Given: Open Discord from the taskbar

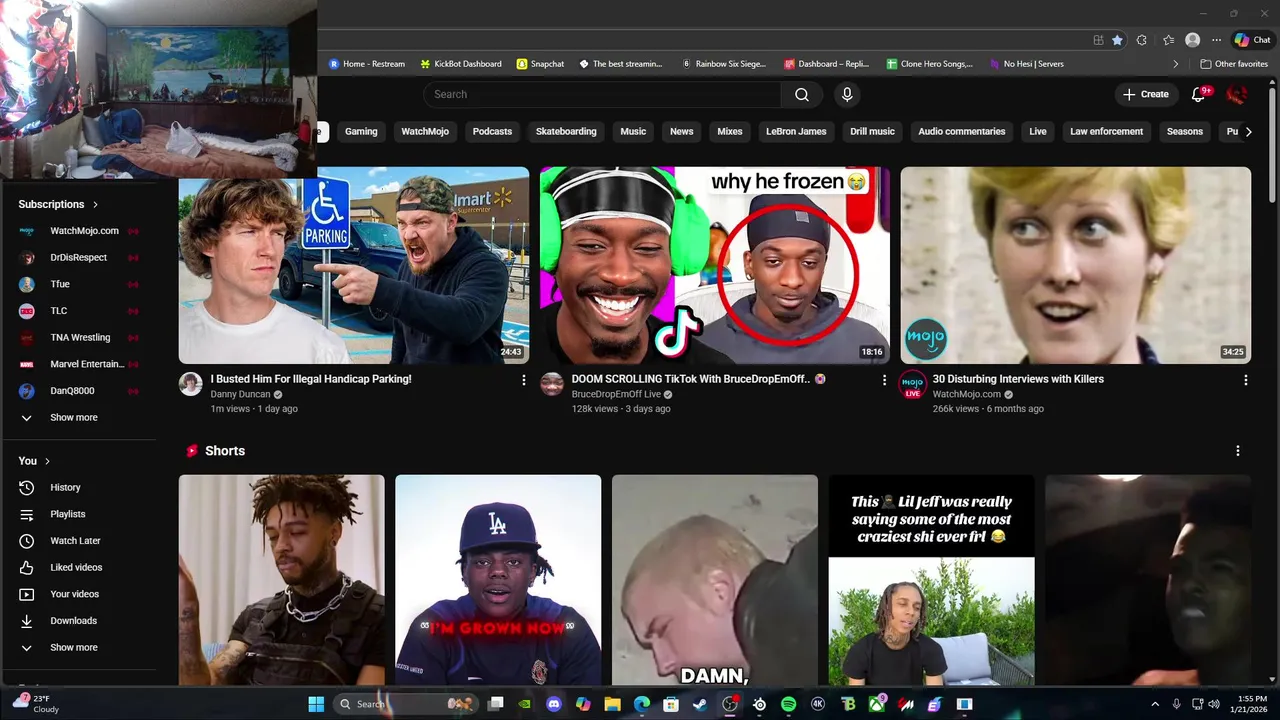Looking at the screenshot, I should [554, 704].
